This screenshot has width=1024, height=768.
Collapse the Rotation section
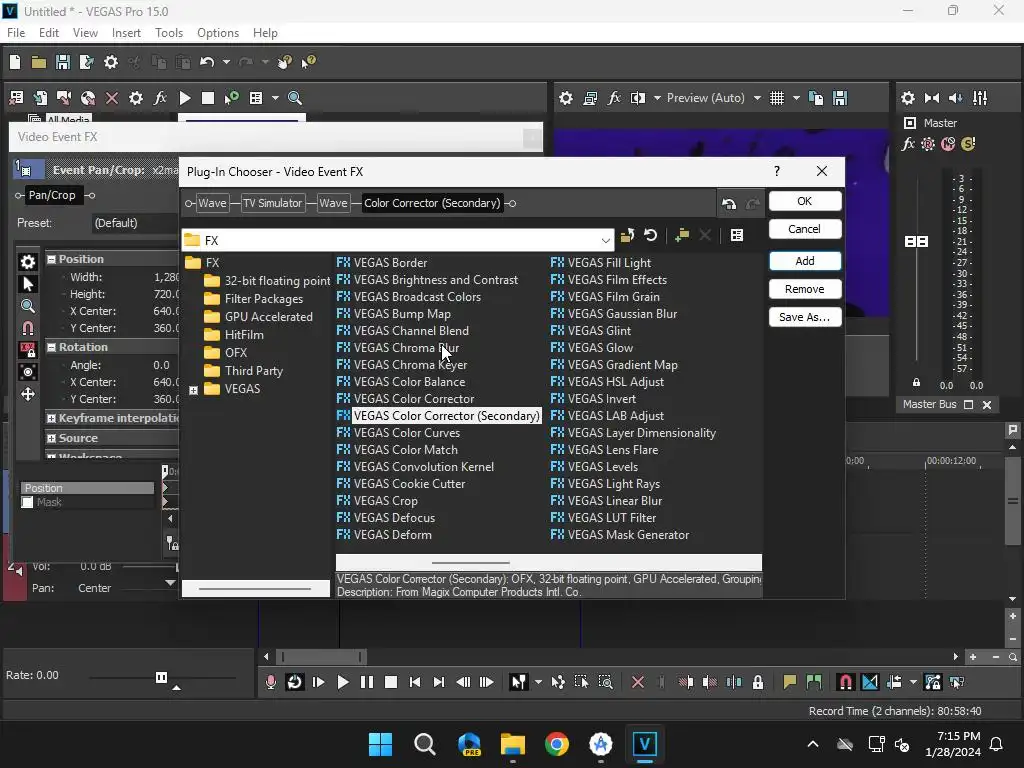point(51,347)
